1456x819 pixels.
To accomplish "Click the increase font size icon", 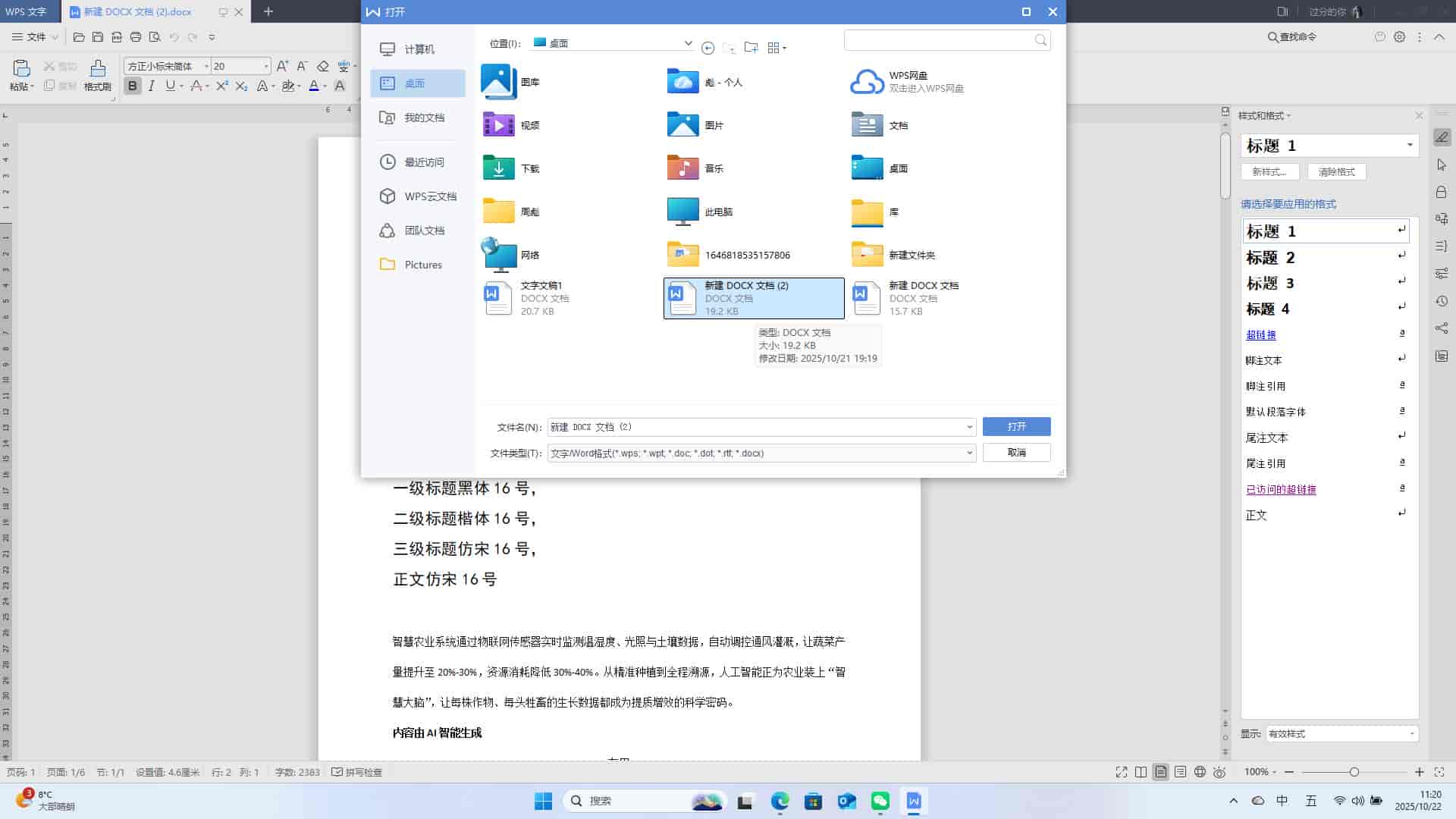I will [x=282, y=66].
